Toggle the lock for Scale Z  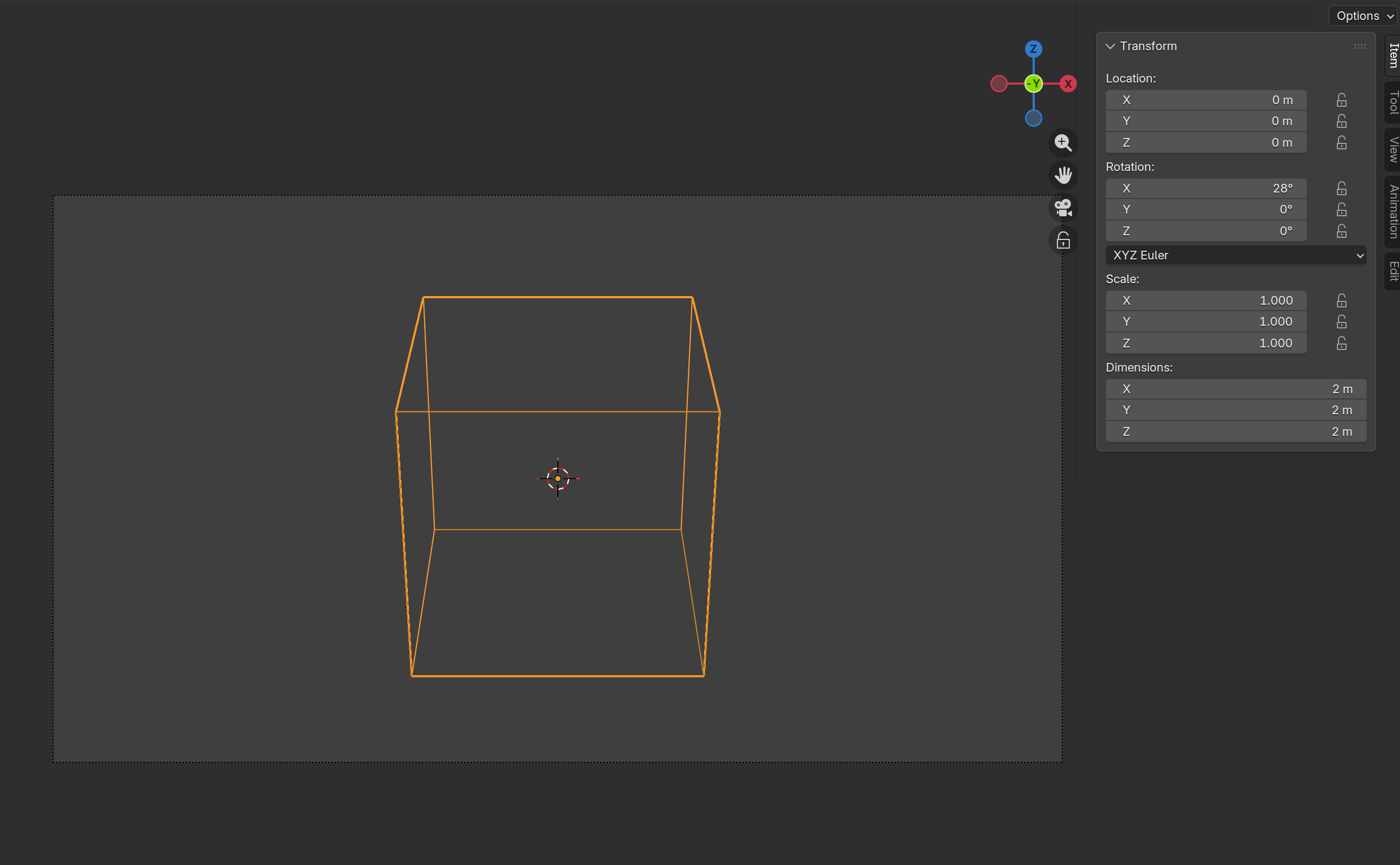pyautogui.click(x=1341, y=344)
